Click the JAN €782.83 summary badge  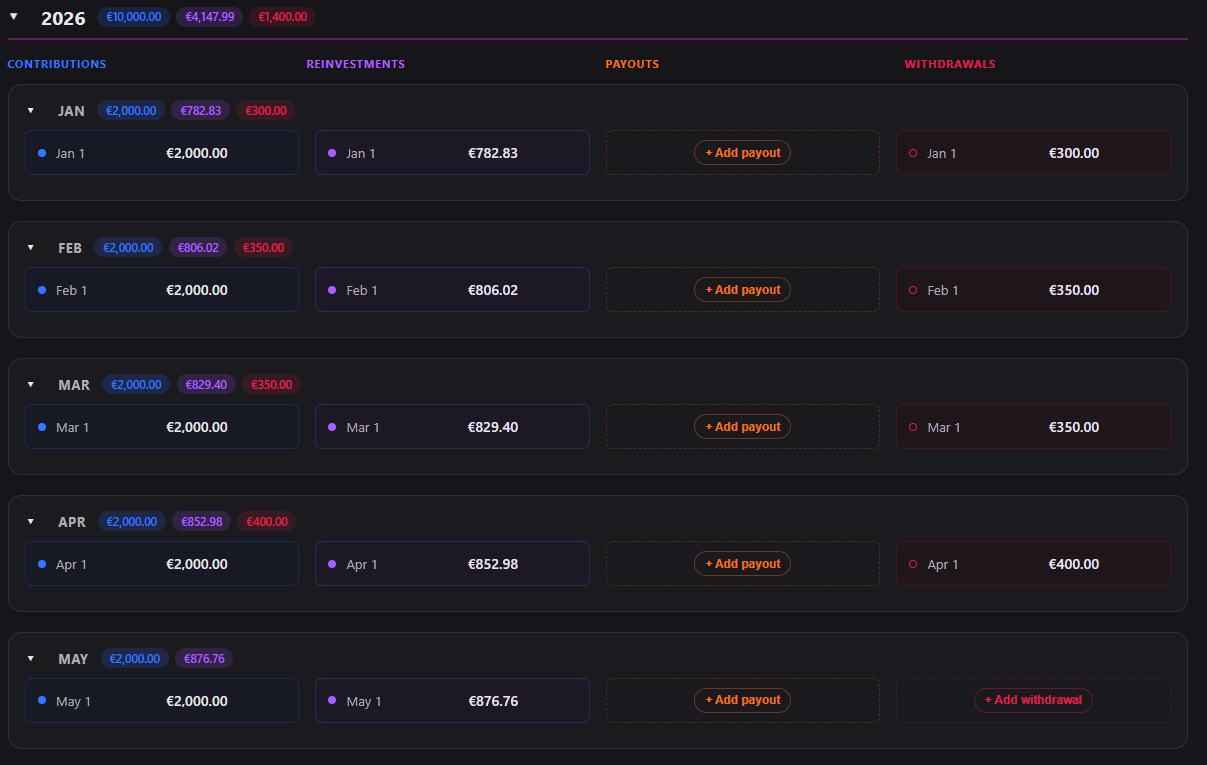coord(203,110)
